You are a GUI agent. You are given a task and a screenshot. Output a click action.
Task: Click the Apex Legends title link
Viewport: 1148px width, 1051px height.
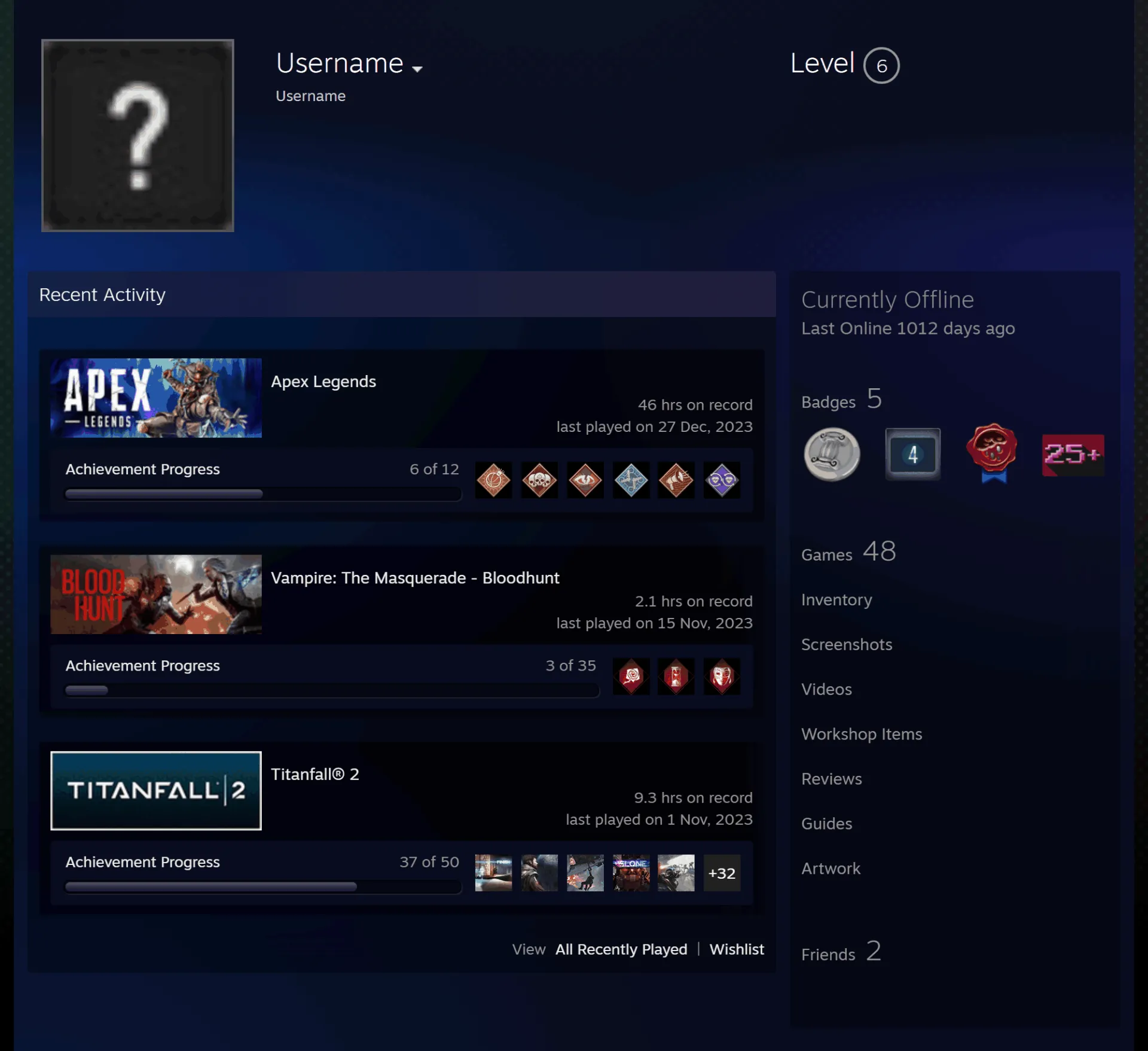(x=323, y=381)
